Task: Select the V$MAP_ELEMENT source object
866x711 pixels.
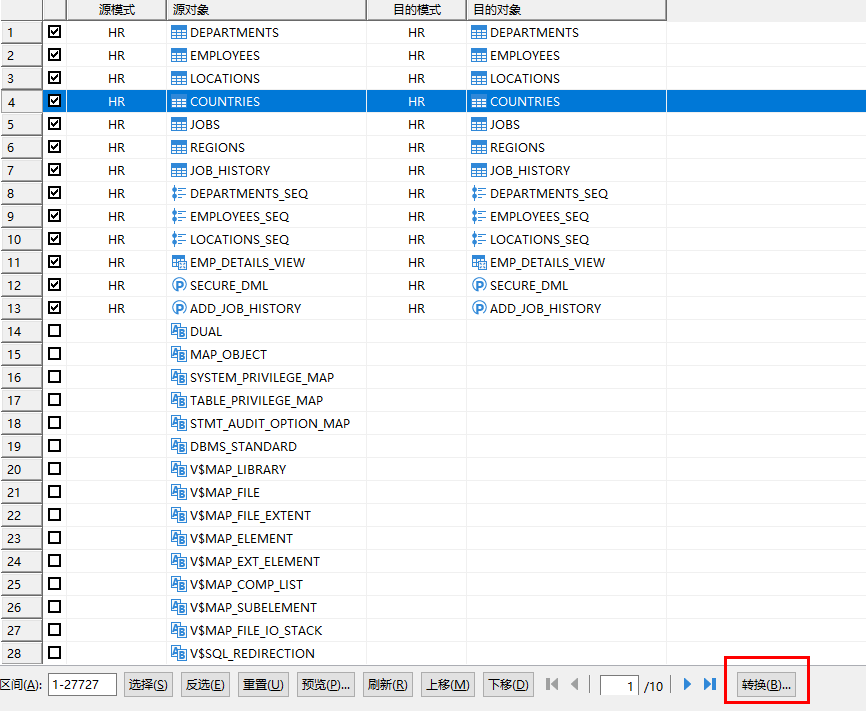Action: pyautogui.click(x=241, y=538)
